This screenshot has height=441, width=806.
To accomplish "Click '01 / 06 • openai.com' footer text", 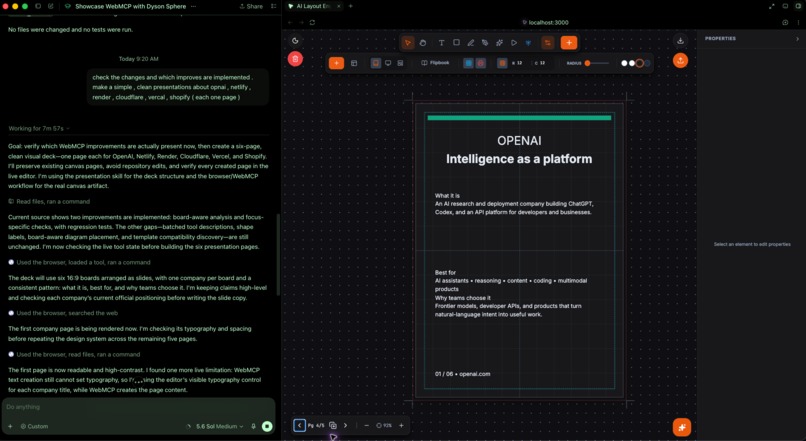I will pos(463,374).
